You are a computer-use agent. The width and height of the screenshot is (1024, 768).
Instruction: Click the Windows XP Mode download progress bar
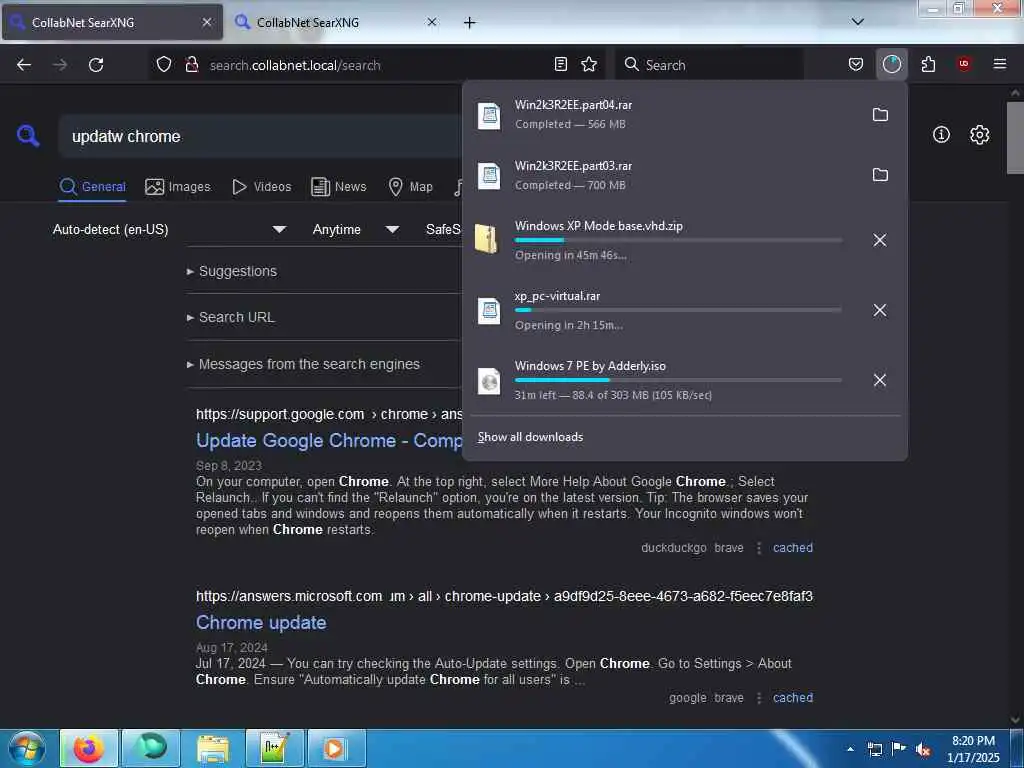tap(678, 240)
